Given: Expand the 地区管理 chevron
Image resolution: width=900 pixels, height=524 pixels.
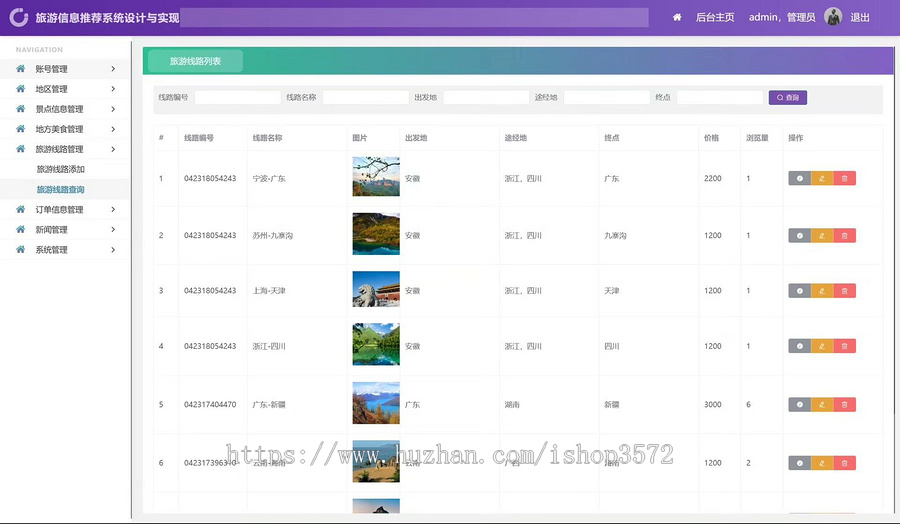Looking at the screenshot, I should [x=113, y=89].
